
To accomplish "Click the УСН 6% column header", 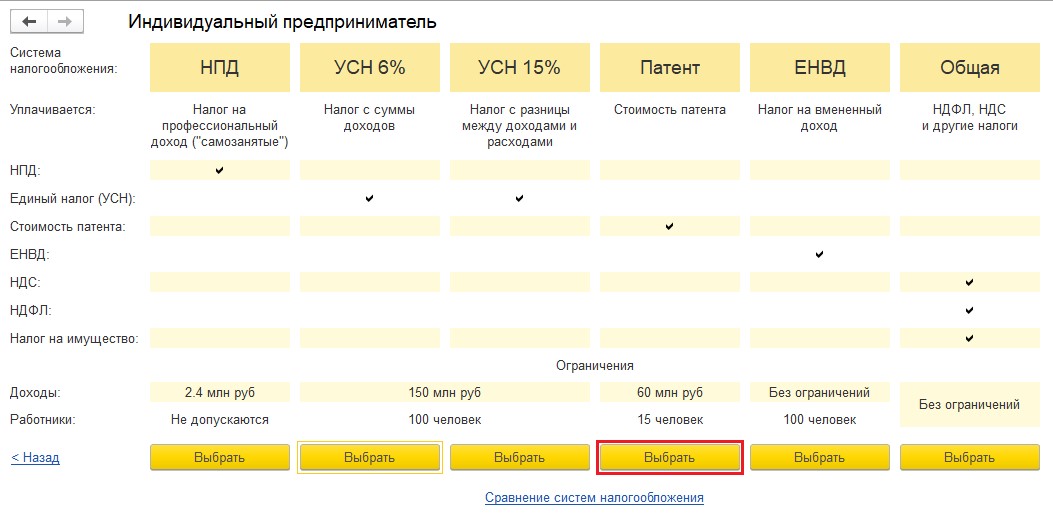I will click(369, 68).
